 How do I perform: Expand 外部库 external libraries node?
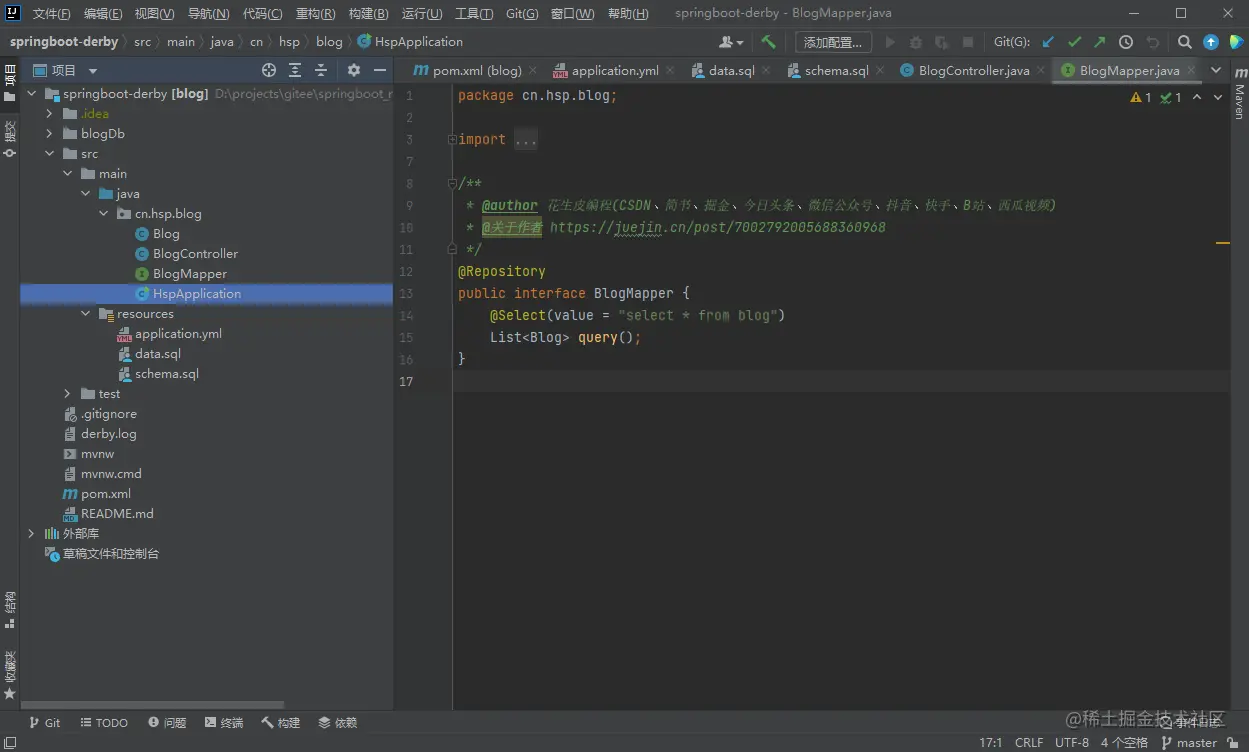(x=31, y=534)
